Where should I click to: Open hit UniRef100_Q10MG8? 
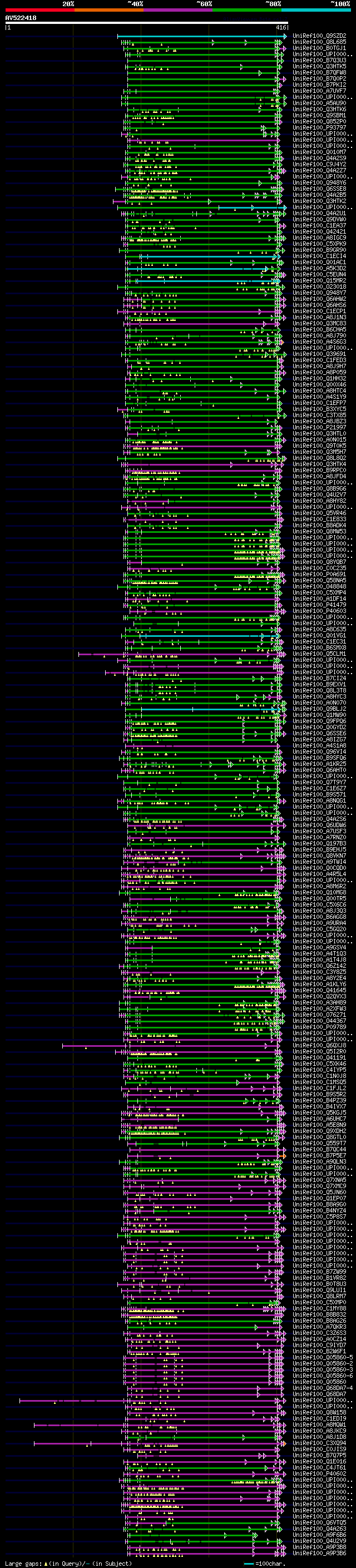point(319,893)
